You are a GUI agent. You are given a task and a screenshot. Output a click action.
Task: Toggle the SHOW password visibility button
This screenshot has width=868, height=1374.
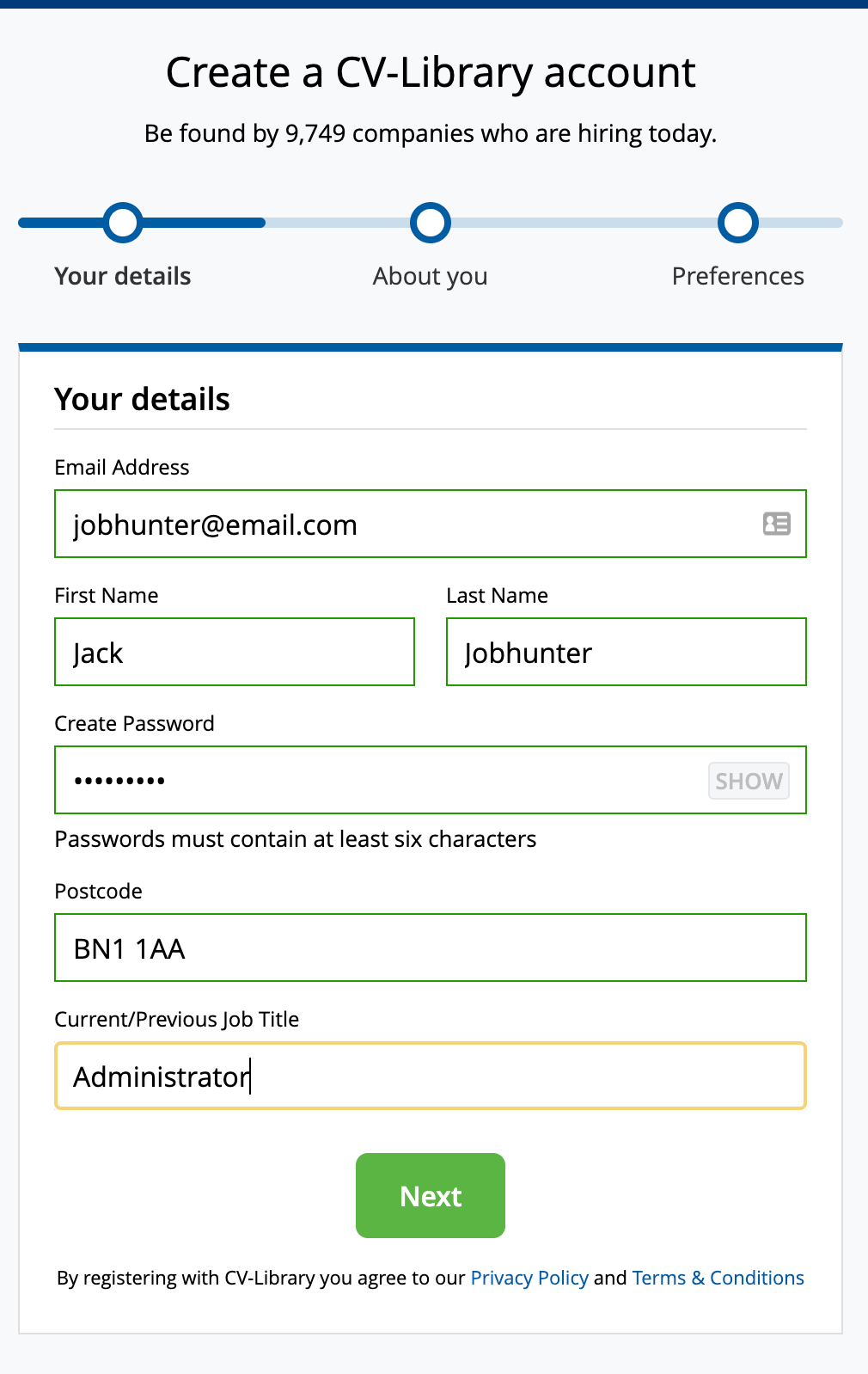pos(749,781)
